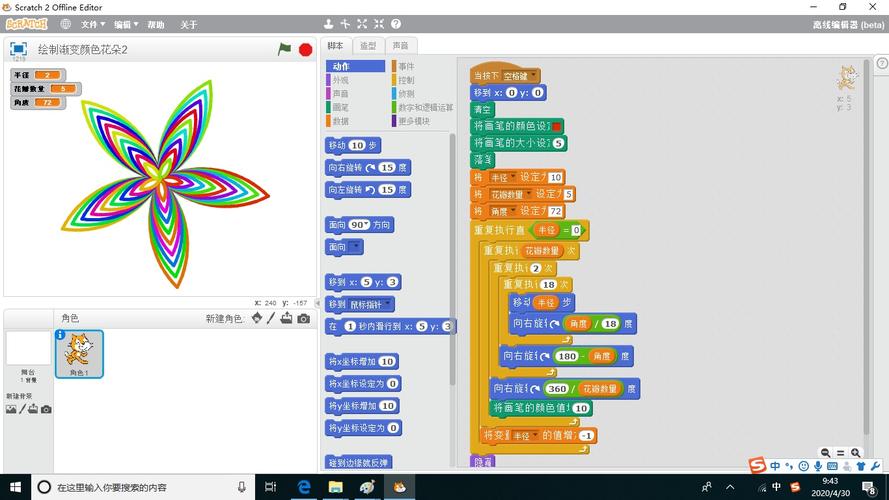Click the green flag to run project
The image size is (889, 500).
(x=284, y=48)
